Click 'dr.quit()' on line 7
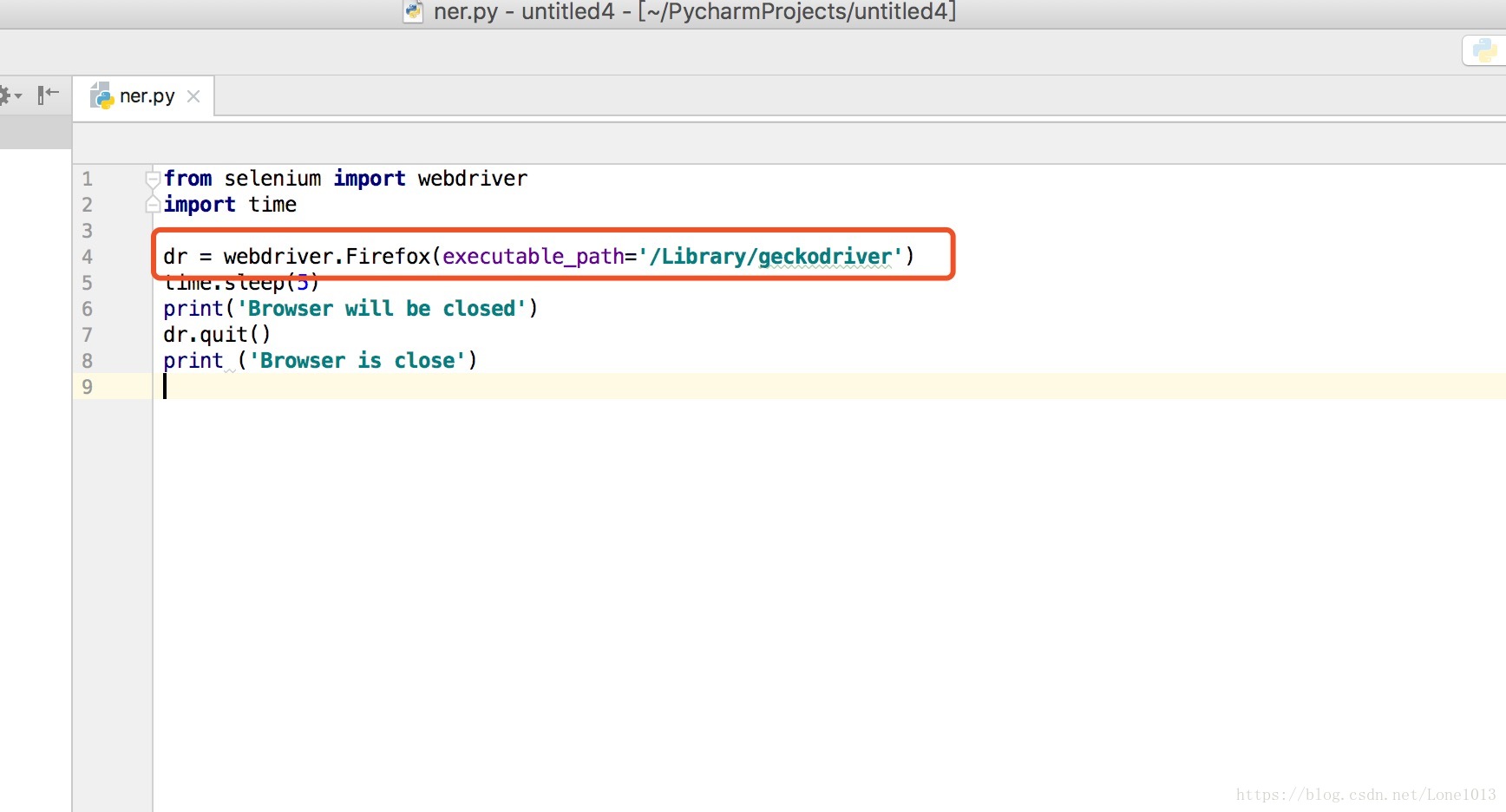Image resolution: width=1506 pixels, height=812 pixels. click(x=217, y=335)
